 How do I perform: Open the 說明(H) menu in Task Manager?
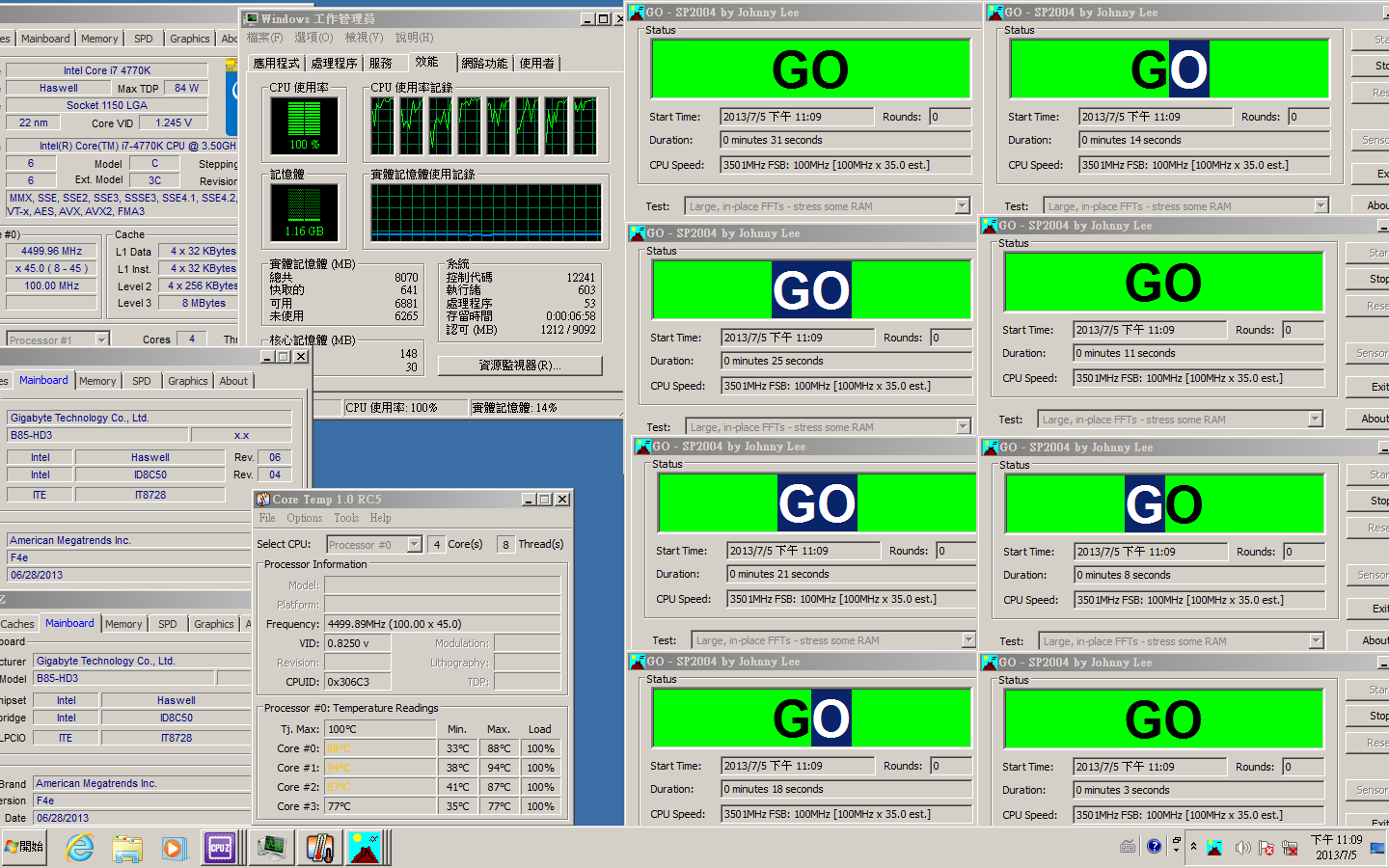coord(414,38)
